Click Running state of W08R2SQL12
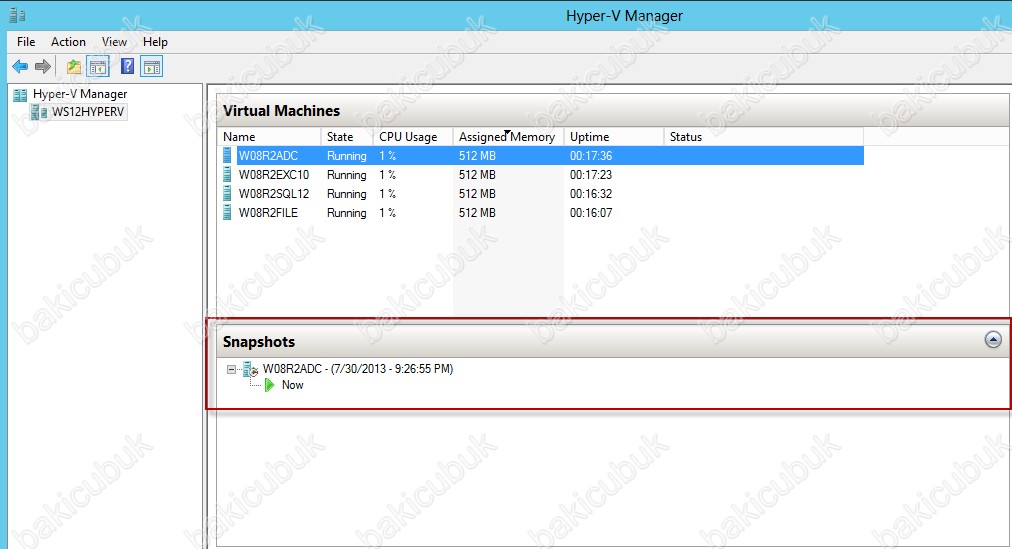The image size is (1012, 549). 347,194
